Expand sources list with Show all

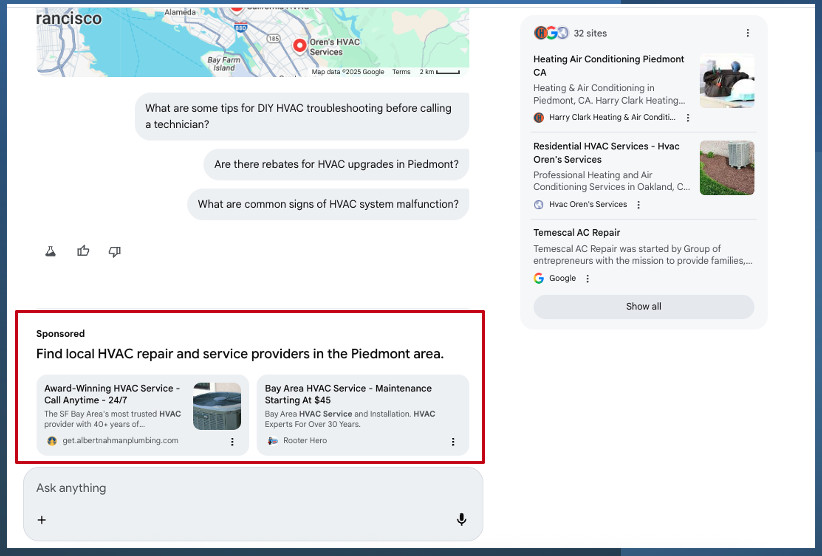pyautogui.click(x=643, y=306)
